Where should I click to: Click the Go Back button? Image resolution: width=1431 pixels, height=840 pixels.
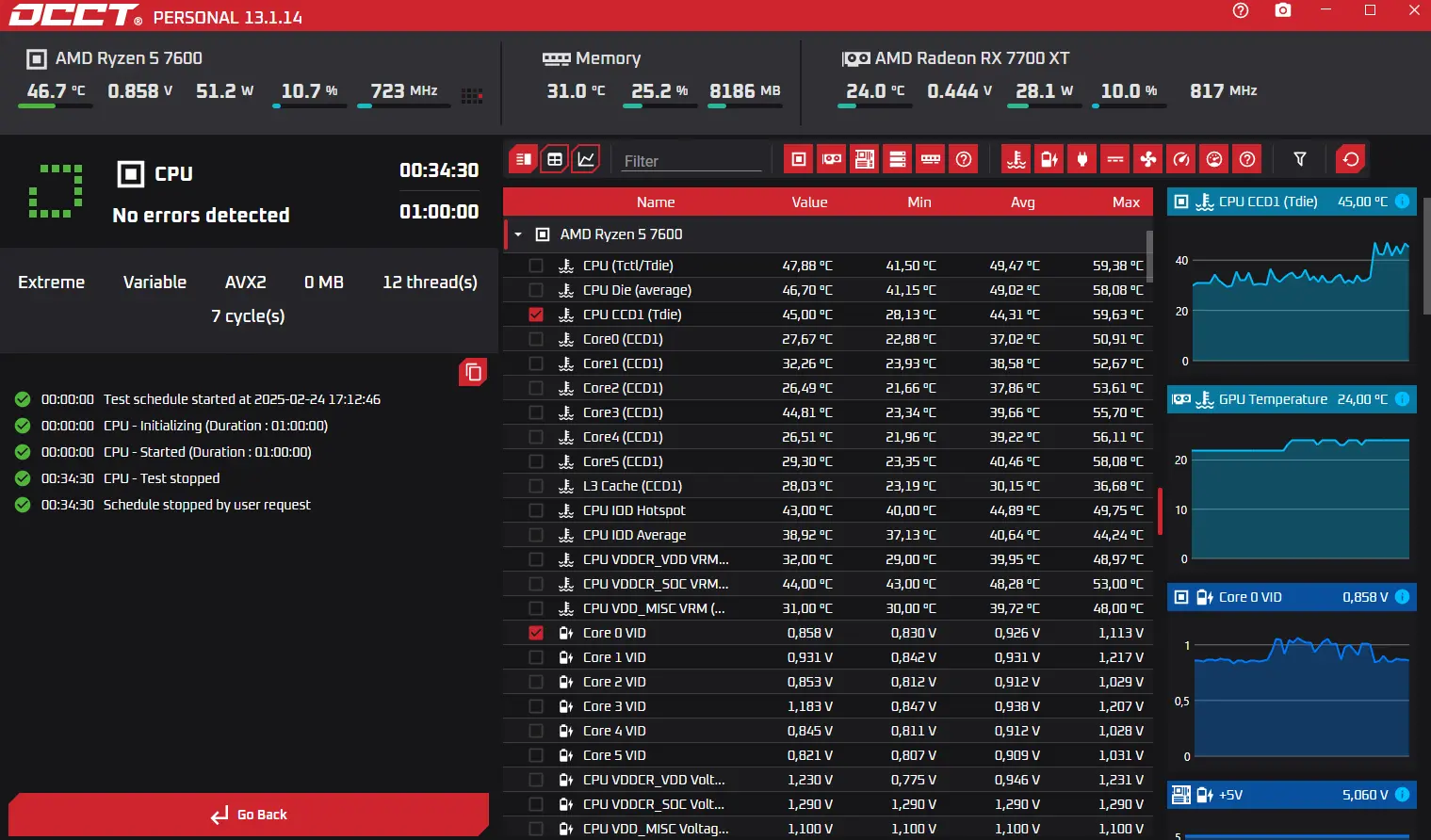click(x=249, y=815)
